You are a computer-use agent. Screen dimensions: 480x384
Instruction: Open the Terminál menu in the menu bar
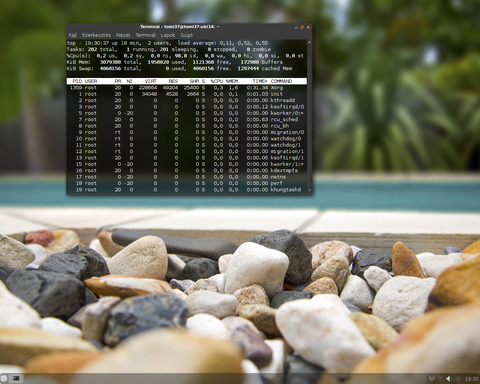pos(145,35)
